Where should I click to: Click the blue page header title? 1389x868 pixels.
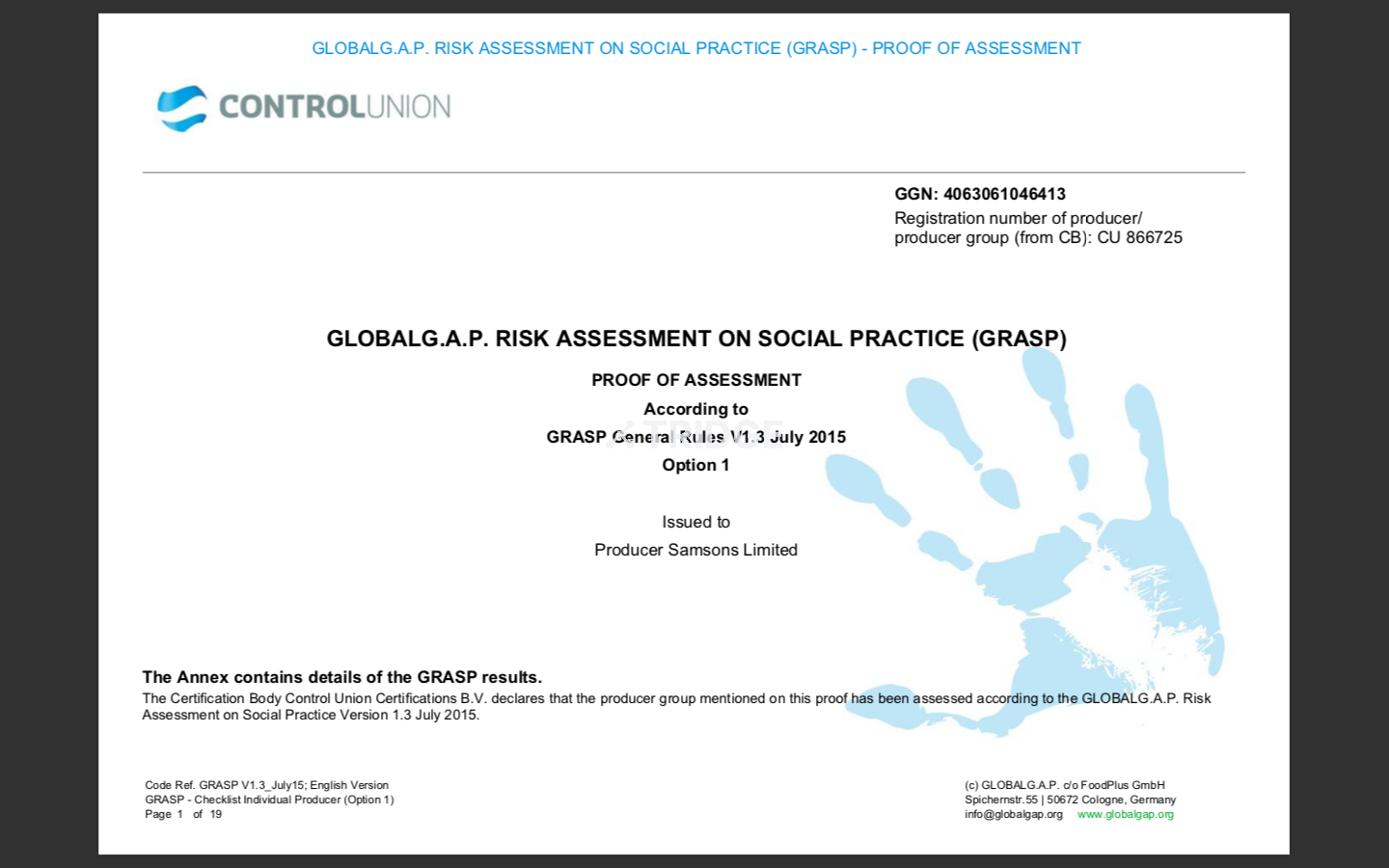click(695, 48)
